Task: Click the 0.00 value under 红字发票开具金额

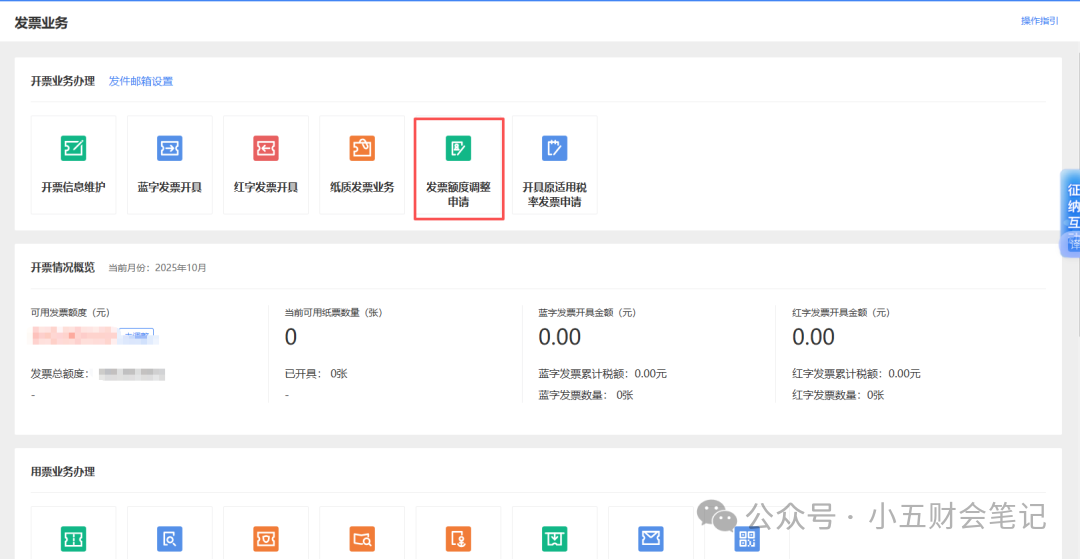Action: pyautogui.click(x=814, y=337)
